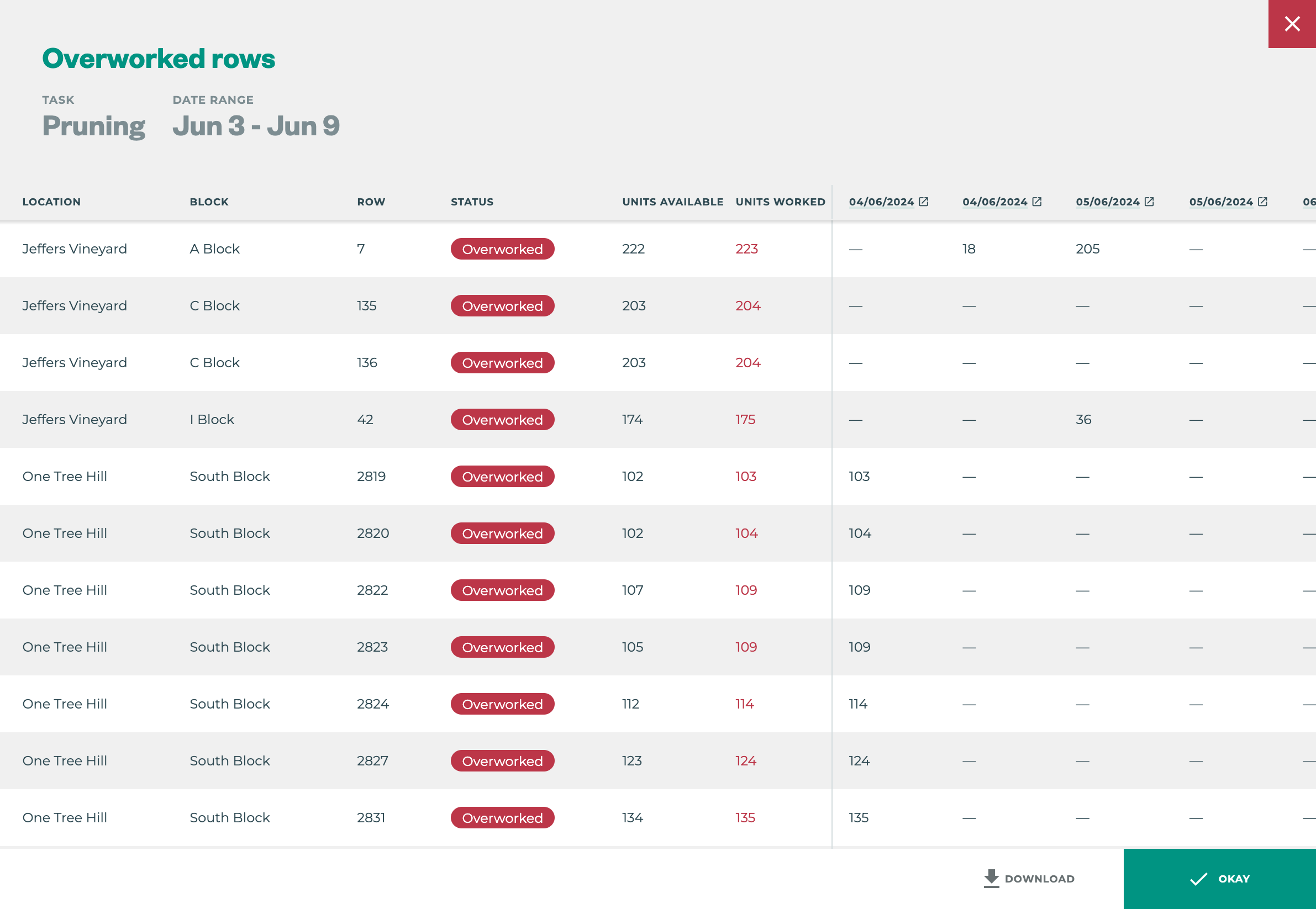Click the Overworked rows title heading
Viewport: 1316px width, 909px height.
159,57
